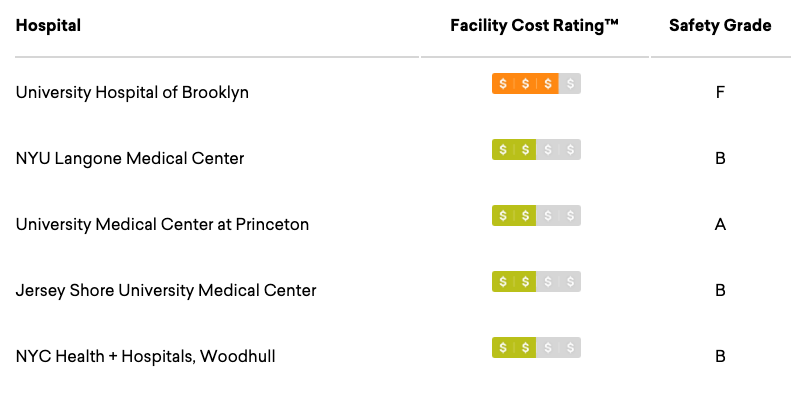The width and height of the screenshot is (799, 399).
Task: Open Jersey Shore University Medical Center
Action: click(166, 290)
